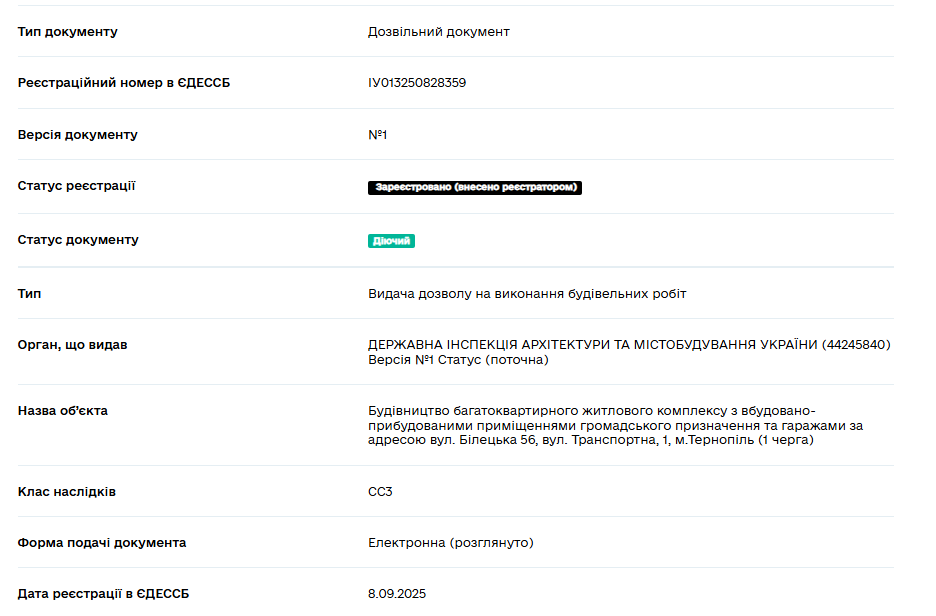Click the 'Дата реєстрації в ЄДЕССБ' label

tap(102, 594)
